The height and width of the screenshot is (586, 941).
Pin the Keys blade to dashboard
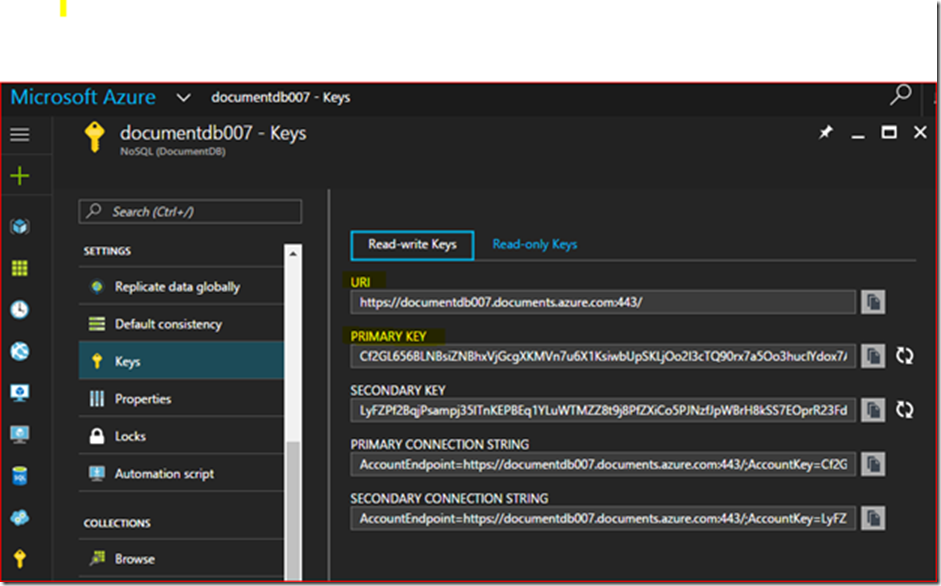pyautogui.click(x=826, y=133)
